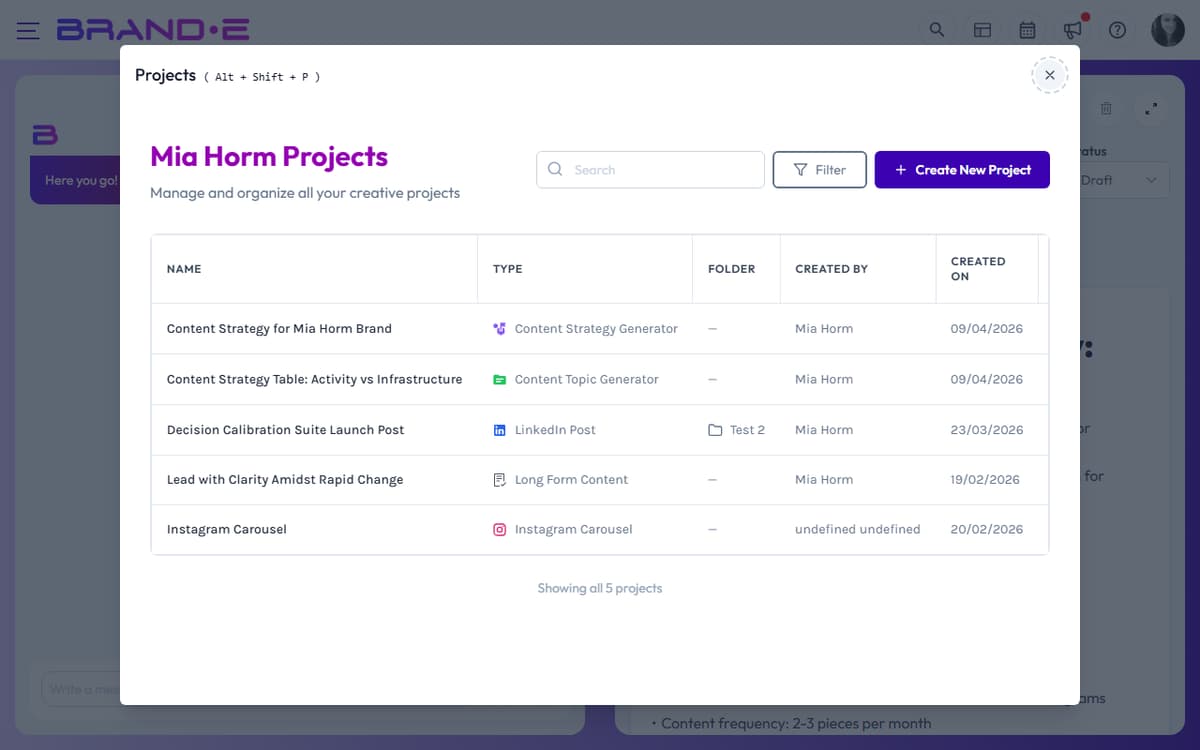Close the Projects dialog
Image resolution: width=1200 pixels, height=750 pixels.
coord(1050,75)
